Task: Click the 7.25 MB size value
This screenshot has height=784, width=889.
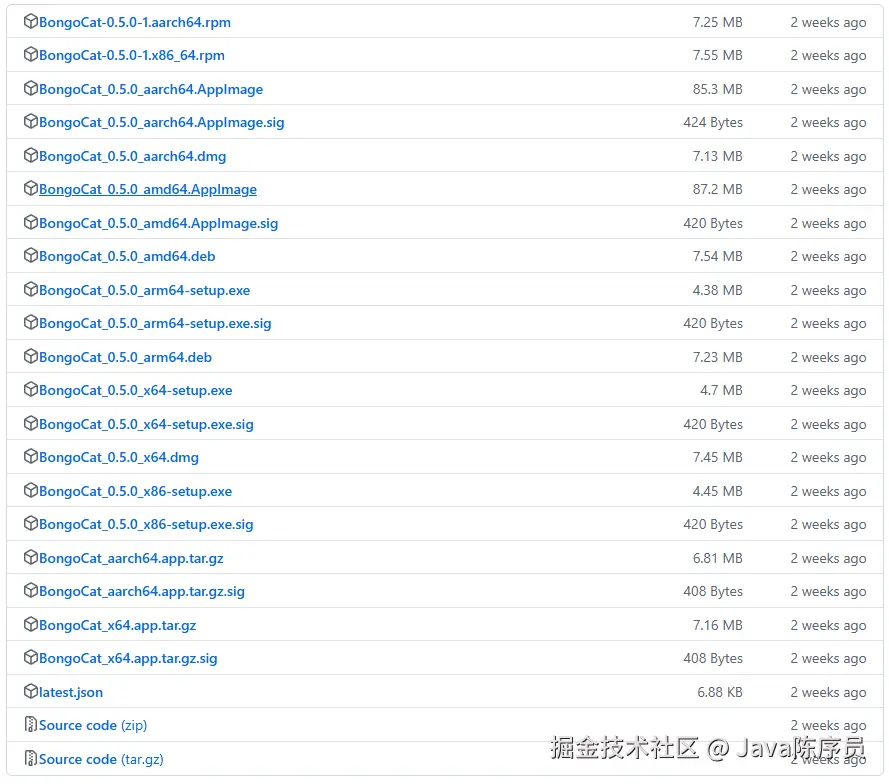Action: pyautogui.click(x=717, y=22)
